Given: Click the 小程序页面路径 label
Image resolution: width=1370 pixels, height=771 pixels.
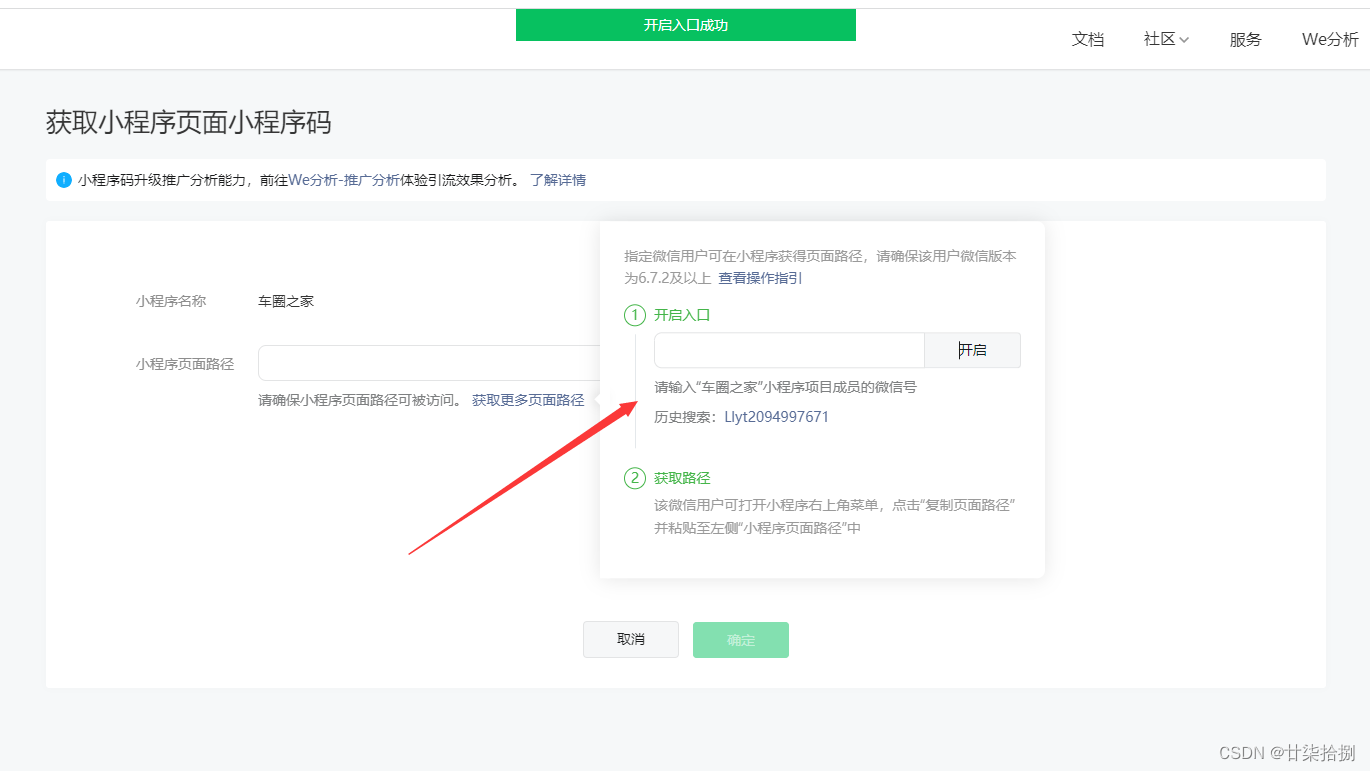Looking at the screenshot, I should point(185,364).
